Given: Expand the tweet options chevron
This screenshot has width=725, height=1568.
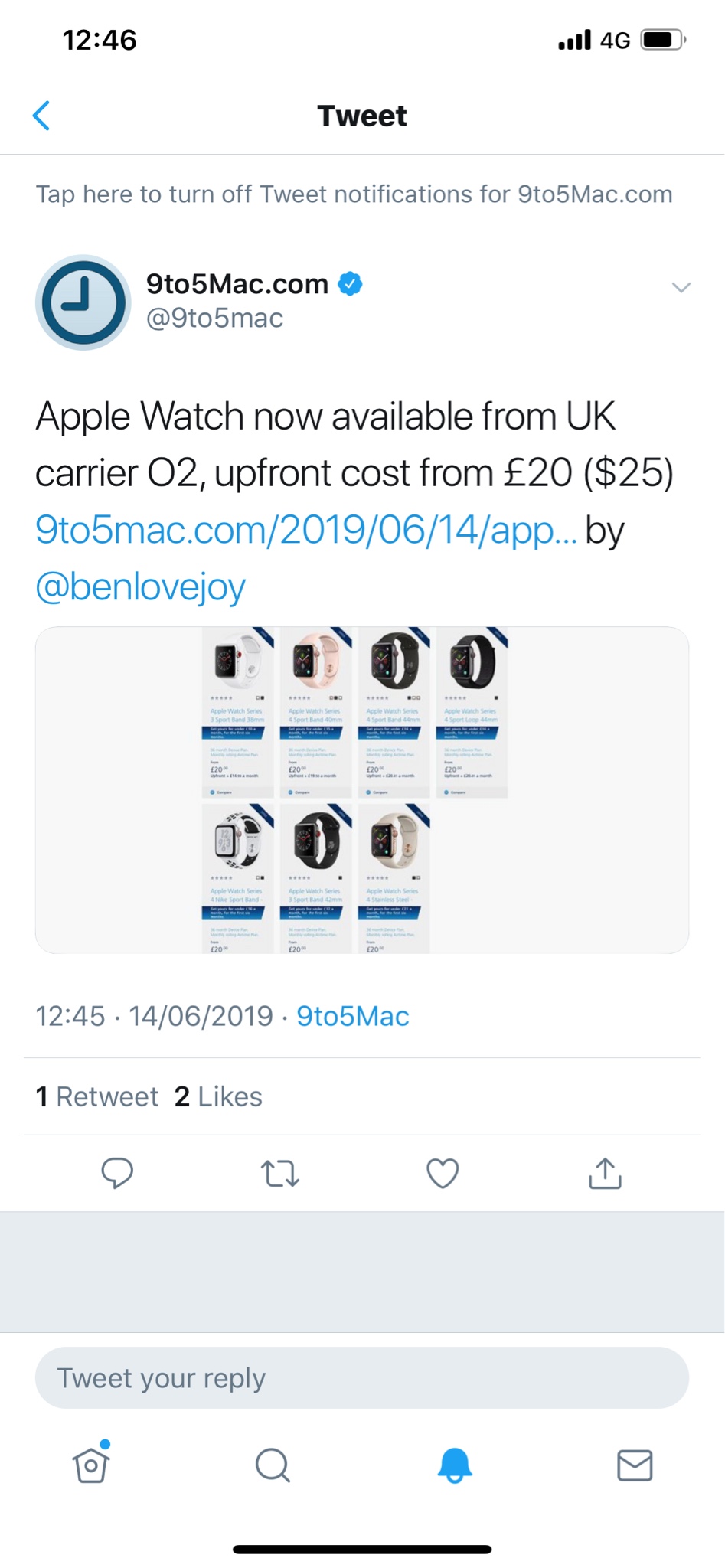Looking at the screenshot, I should tap(681, 287).
